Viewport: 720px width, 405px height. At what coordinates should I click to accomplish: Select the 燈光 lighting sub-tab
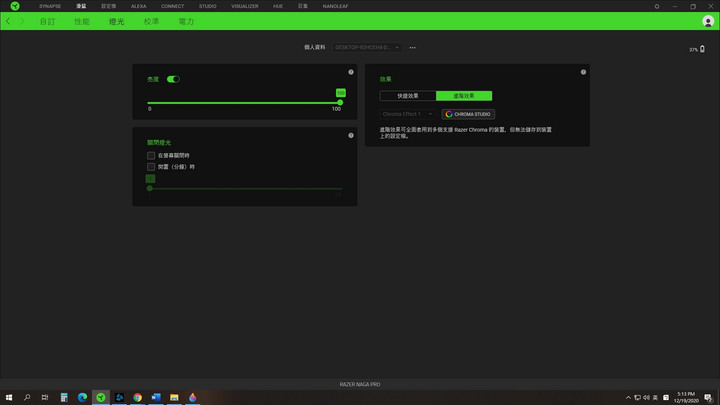(x=117, y=22)
